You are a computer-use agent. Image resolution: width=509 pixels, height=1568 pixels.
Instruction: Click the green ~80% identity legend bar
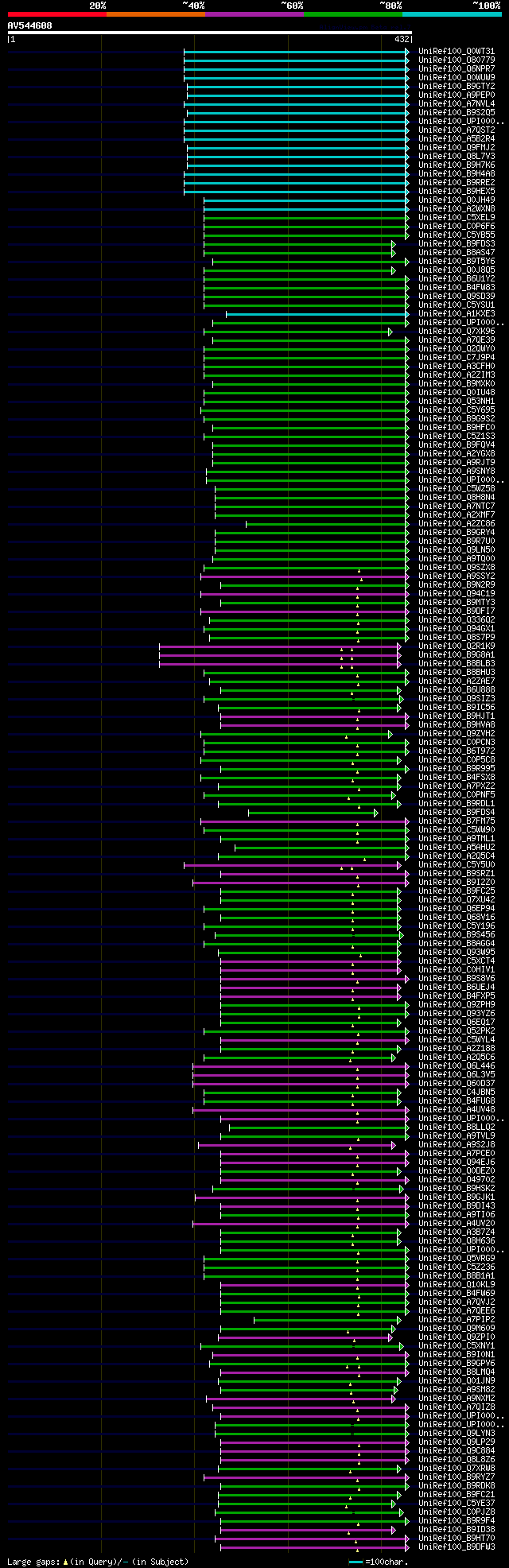click(353, 14)
